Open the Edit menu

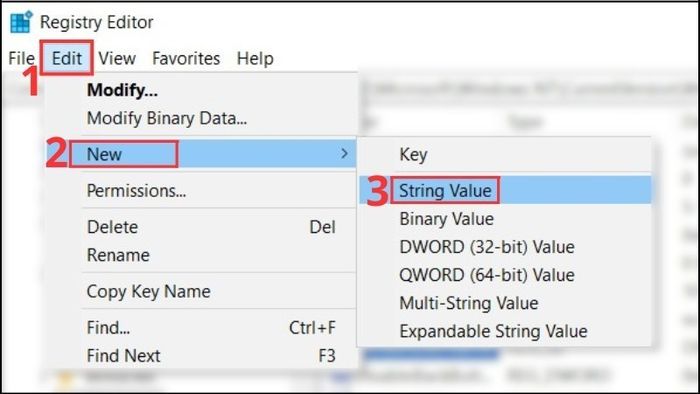(67, 58)
